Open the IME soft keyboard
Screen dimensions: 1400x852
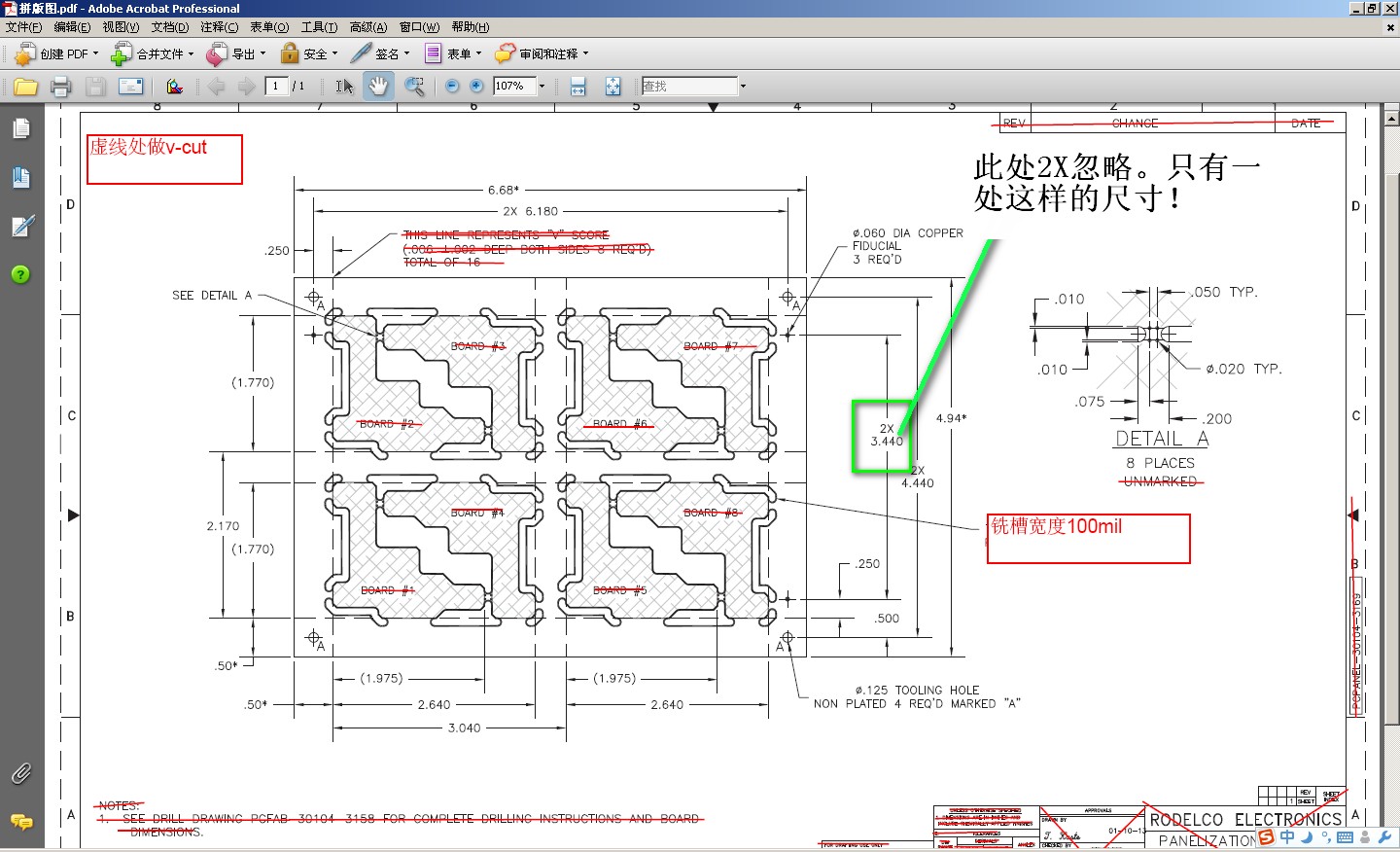[1346, 837]
